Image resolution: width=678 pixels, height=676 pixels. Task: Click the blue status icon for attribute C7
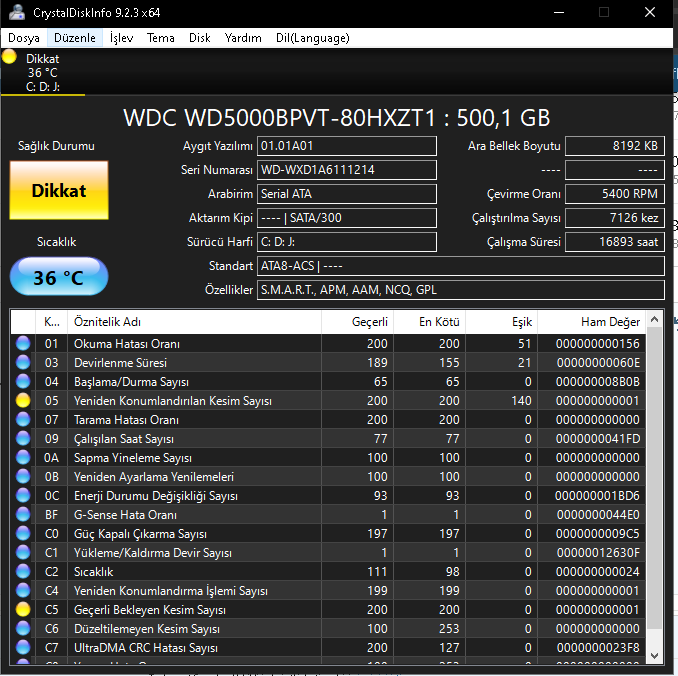coord(23,648)
